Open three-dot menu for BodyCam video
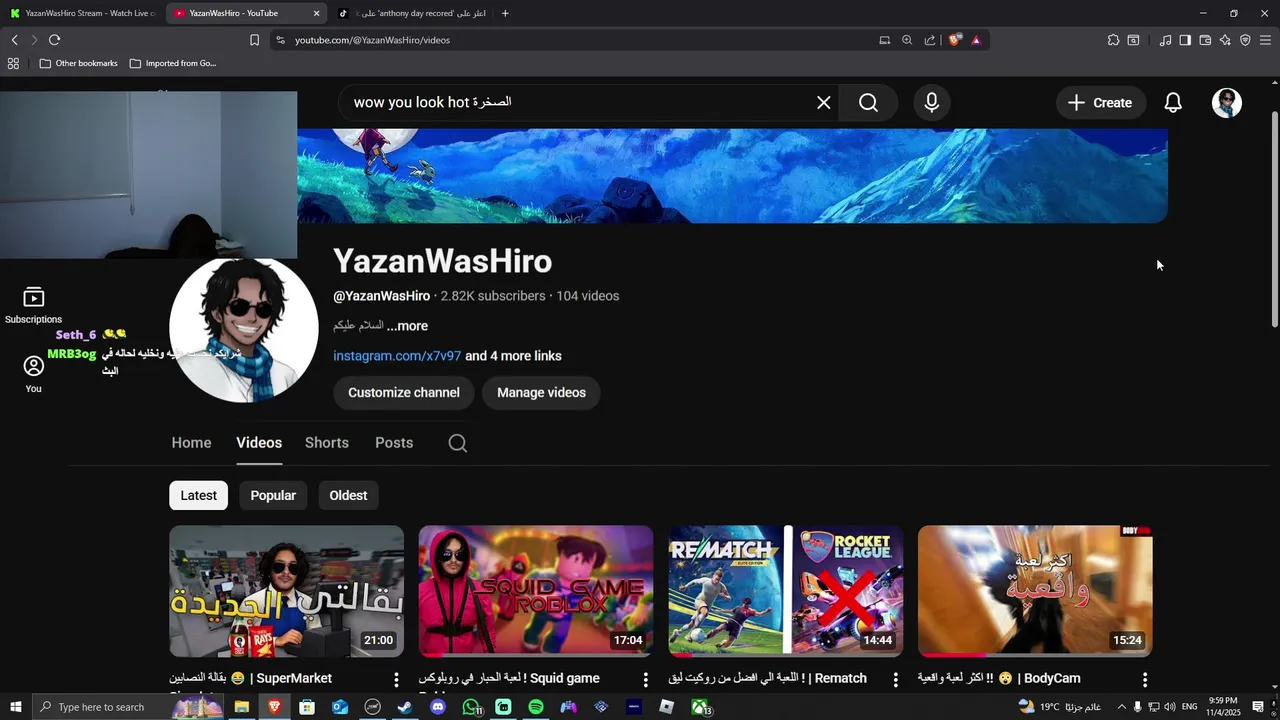This screenshot has width=1280, height=720. point(1145,680)
